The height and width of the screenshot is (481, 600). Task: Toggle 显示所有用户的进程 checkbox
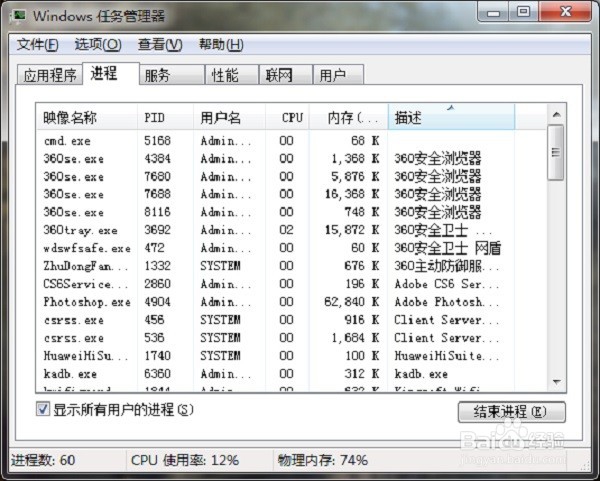pyautogui.click(x=42, y=409)
